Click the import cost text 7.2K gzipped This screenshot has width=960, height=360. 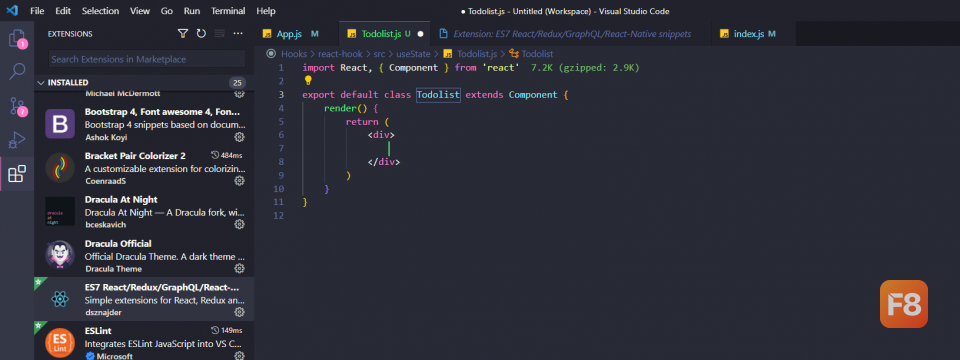(x=585, y=67)
